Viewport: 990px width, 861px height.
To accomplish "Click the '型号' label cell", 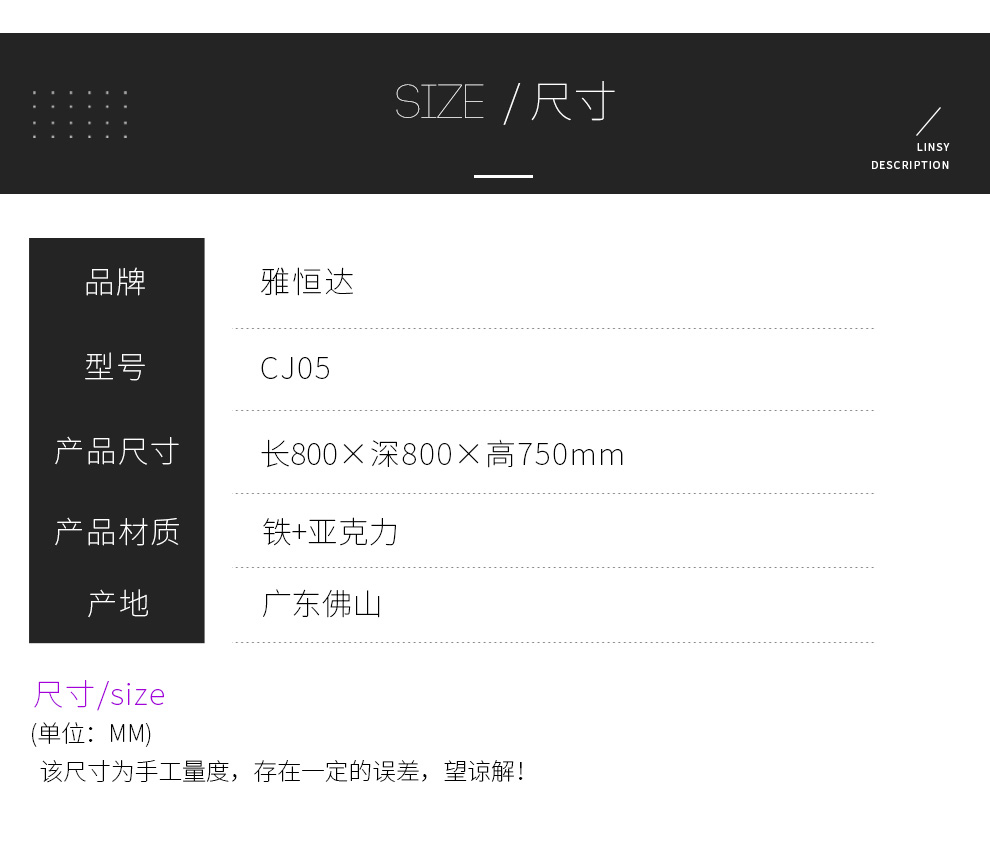I will point(116,366).
